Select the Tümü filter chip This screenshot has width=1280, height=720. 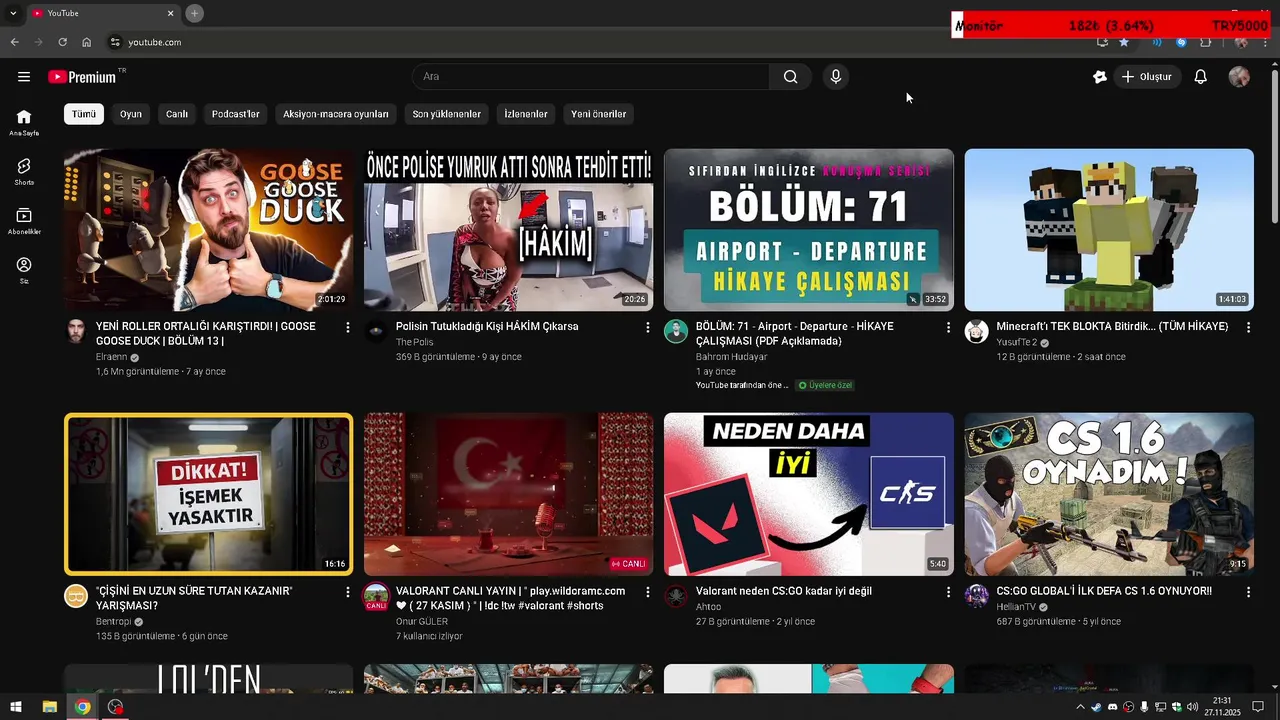point(84,114)
